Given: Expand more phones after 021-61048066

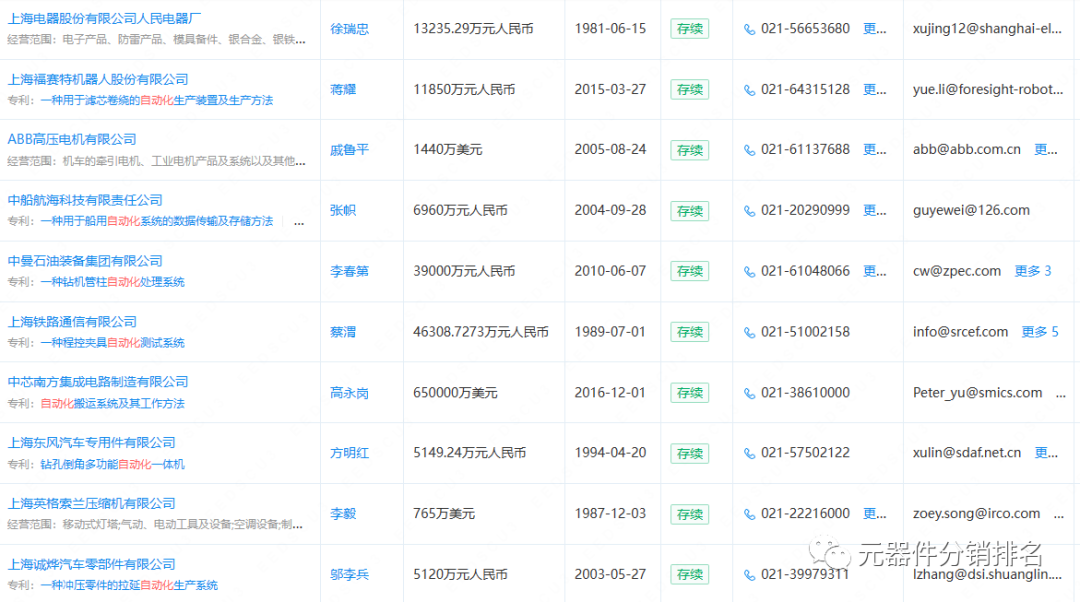Looking at the screenshot, I should (x=875, y=271).
